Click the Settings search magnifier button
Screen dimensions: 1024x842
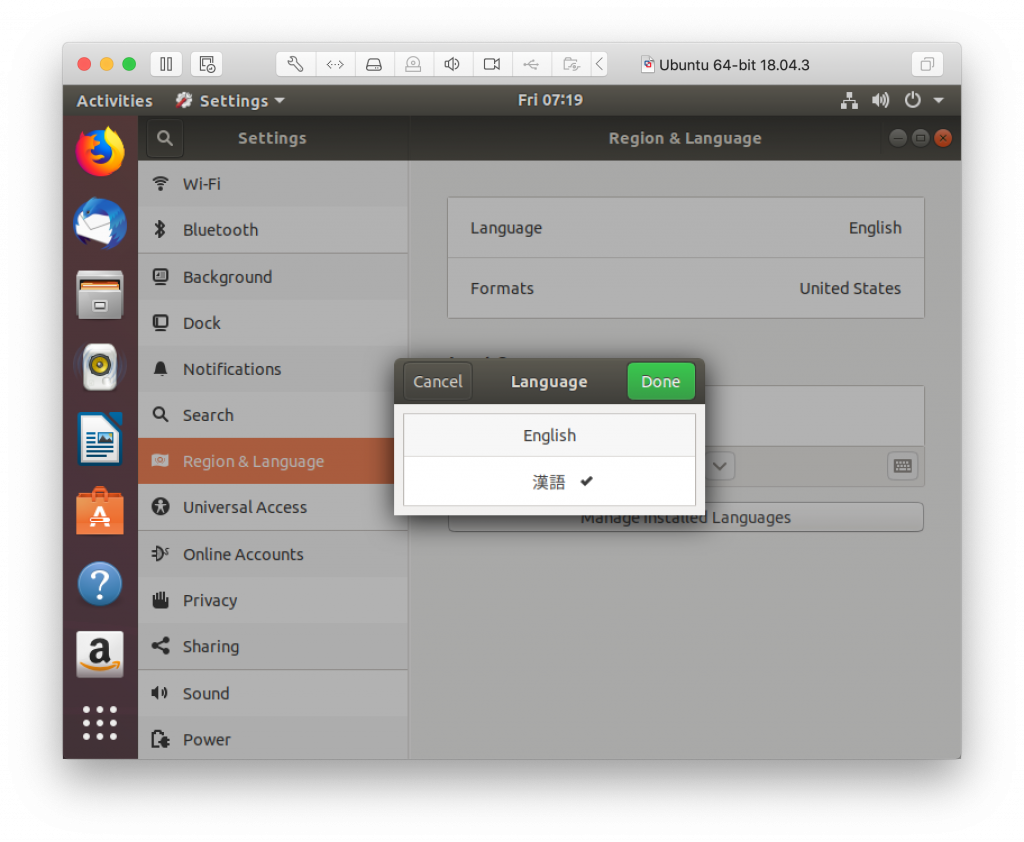tap(165, 138)
